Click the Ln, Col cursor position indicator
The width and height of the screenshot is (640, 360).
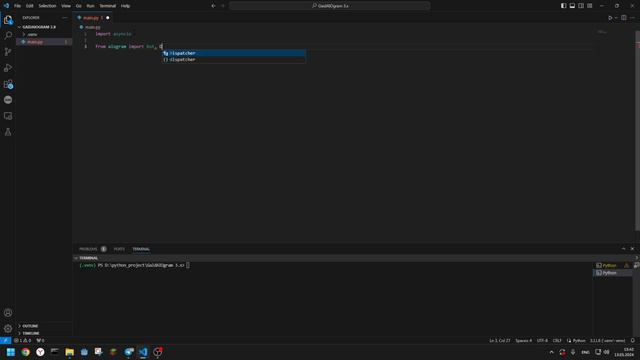click(500, 340)
